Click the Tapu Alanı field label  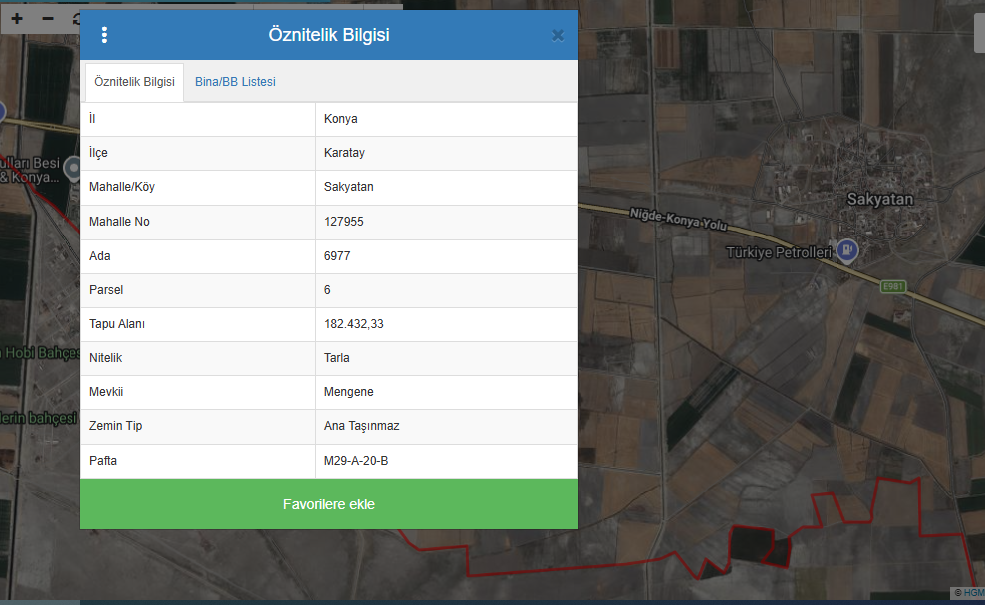(x=117, y=324)
